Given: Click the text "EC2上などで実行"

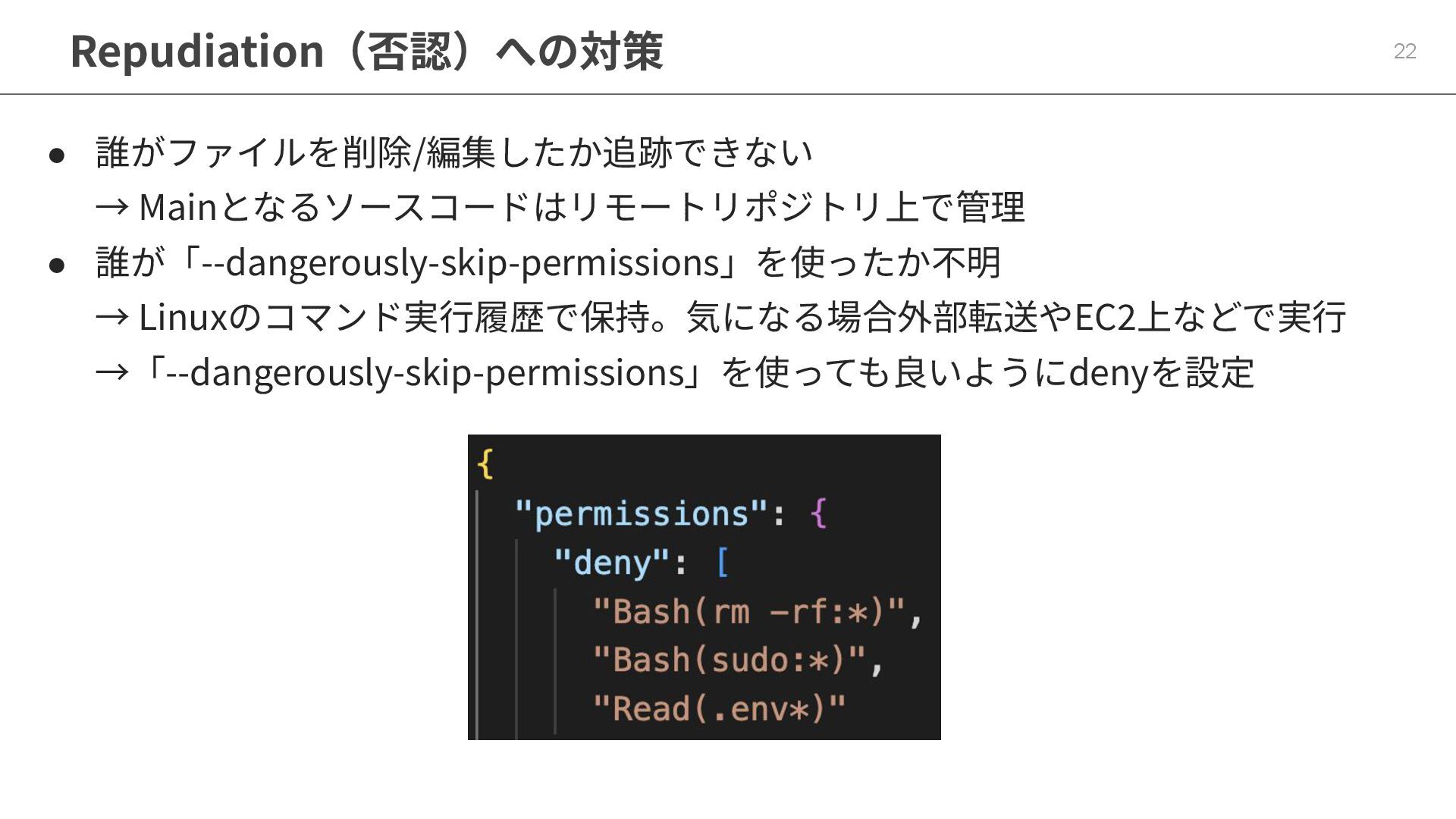Looking at the screenshot, I should coord(1210,317).
